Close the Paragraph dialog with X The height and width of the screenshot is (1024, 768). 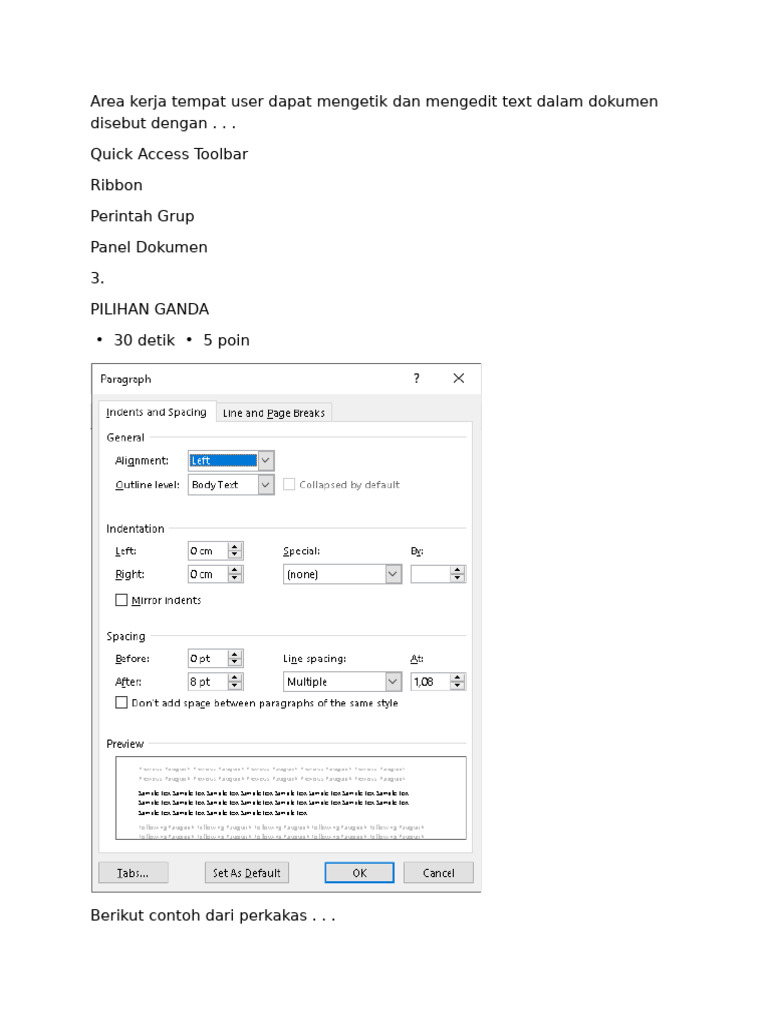click(458, 378)
